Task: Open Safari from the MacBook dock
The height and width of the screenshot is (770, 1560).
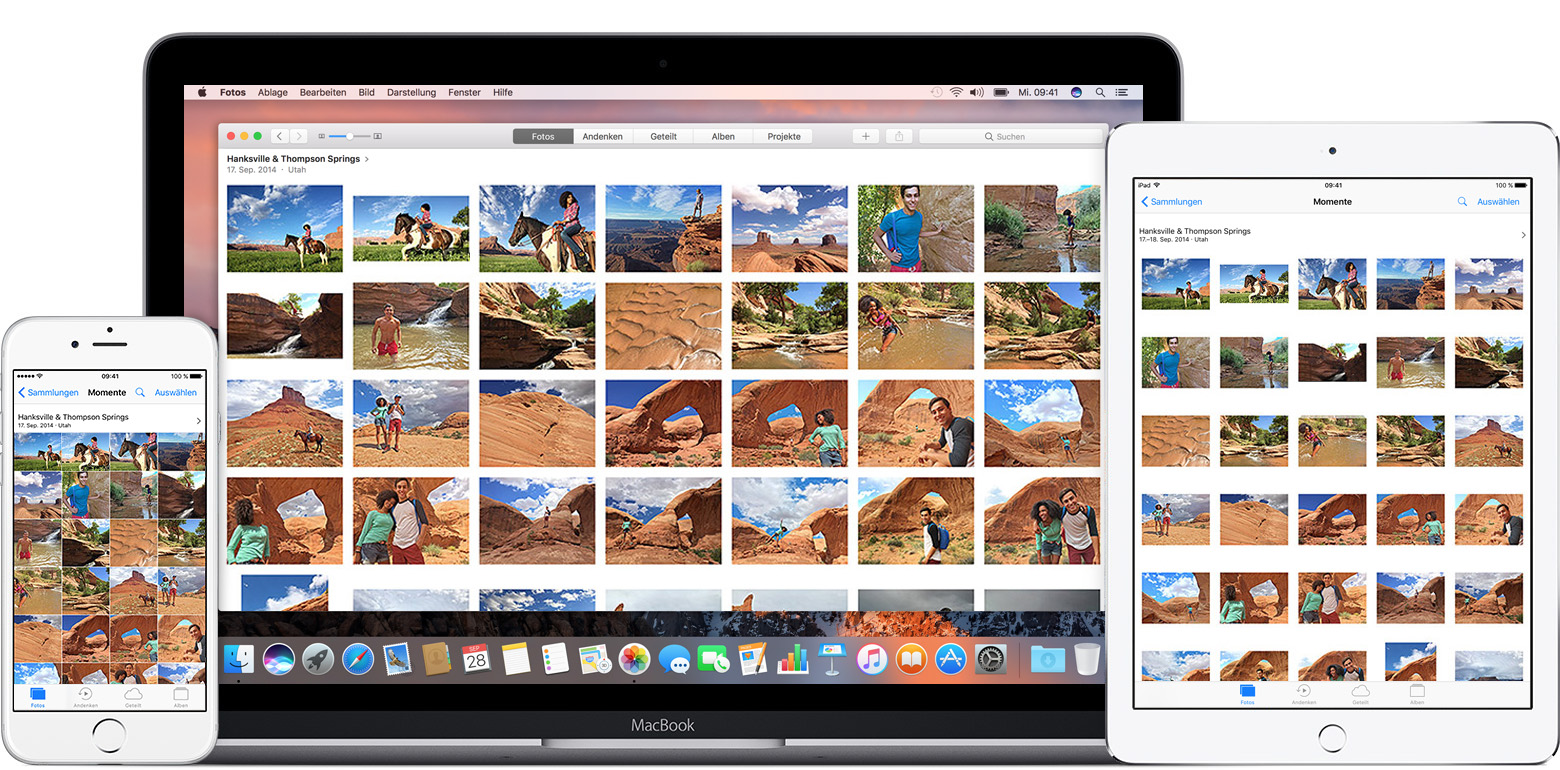Action: pos(357,659)
